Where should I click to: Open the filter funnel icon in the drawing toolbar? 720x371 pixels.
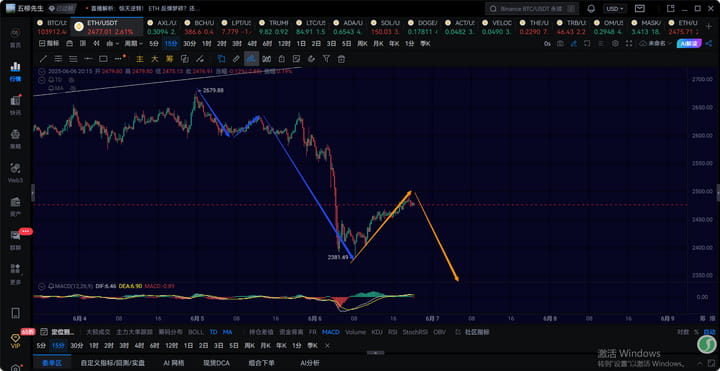[x=326, y=59]
